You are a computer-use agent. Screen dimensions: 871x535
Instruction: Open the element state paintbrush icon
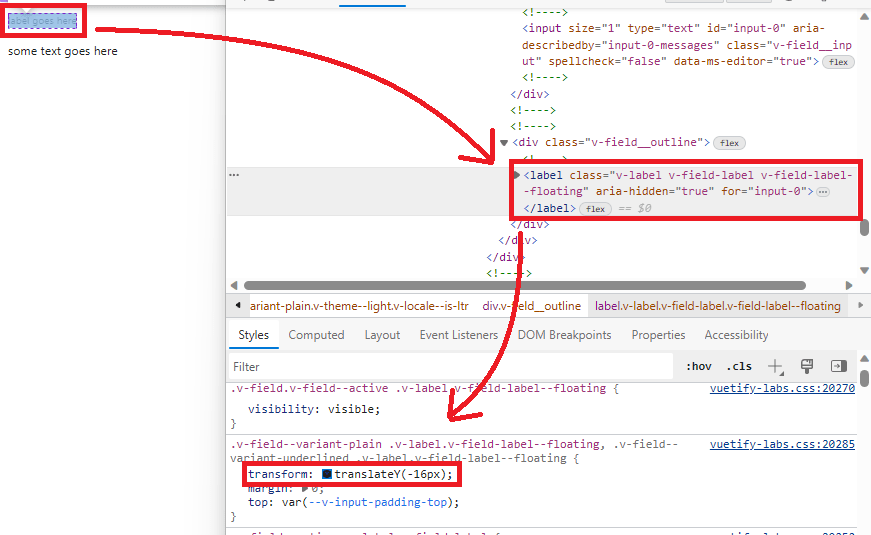coord(807,366)
